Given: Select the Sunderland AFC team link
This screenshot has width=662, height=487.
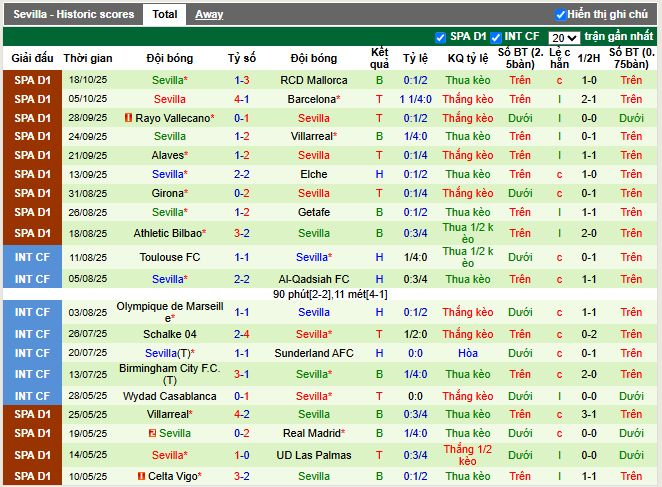Looking at the screenshot, I should [x=313, y=353].
